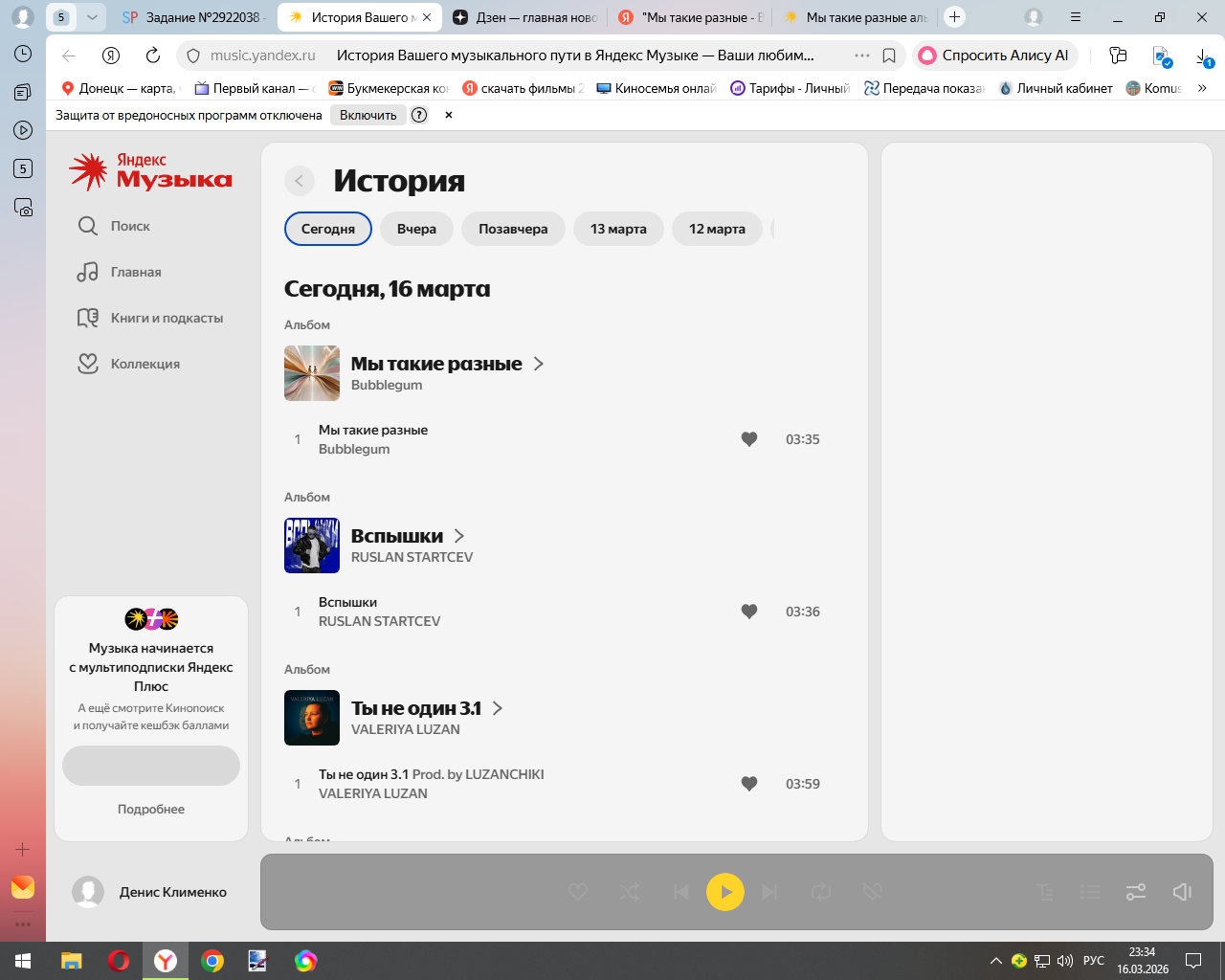Viewport: 1225px width, 980px height.
Task: Go to Главная in the sidebar
Action: coord(120,272)
